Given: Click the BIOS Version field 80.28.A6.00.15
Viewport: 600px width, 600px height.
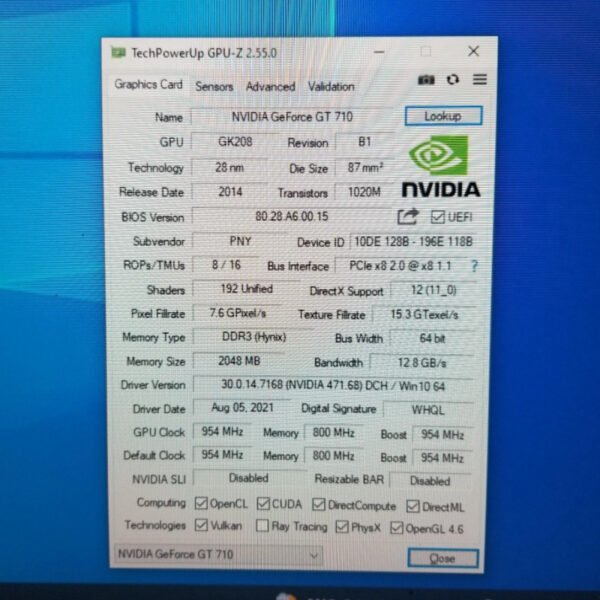Looking at the screenshot, I should click(x=292, y=216).
